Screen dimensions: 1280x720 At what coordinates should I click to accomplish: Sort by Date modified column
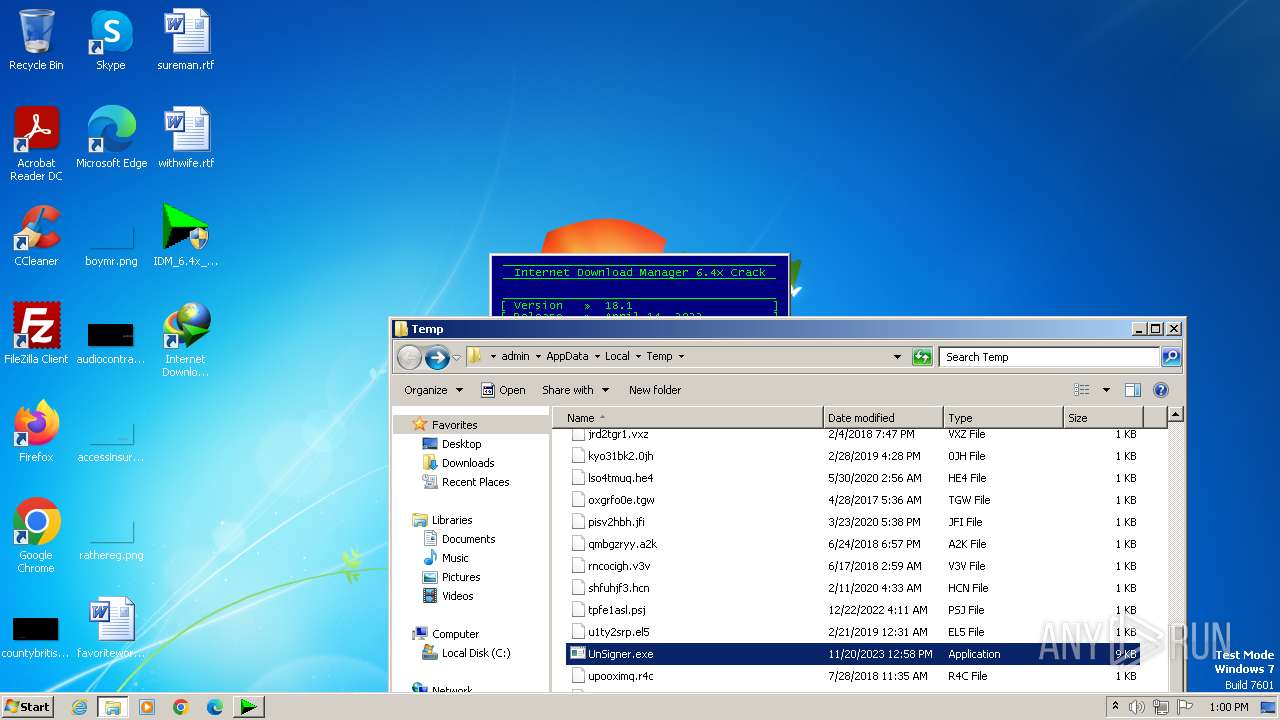883,418
